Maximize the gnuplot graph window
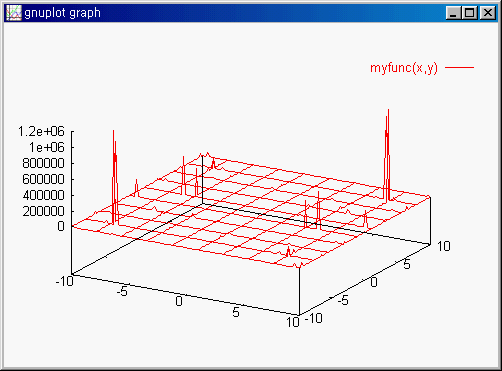This screenshot has height=371, width=502. [x=470, y=13]
